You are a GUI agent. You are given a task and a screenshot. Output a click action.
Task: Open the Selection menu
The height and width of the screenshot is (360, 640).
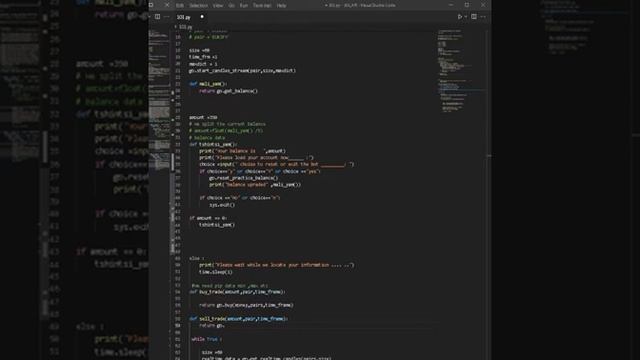click(198, 6)
